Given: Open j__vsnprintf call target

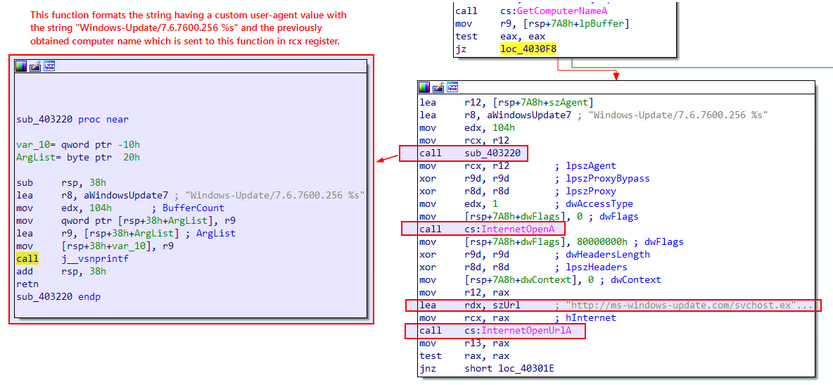Looking at the screenshot, I should [96, 259].
